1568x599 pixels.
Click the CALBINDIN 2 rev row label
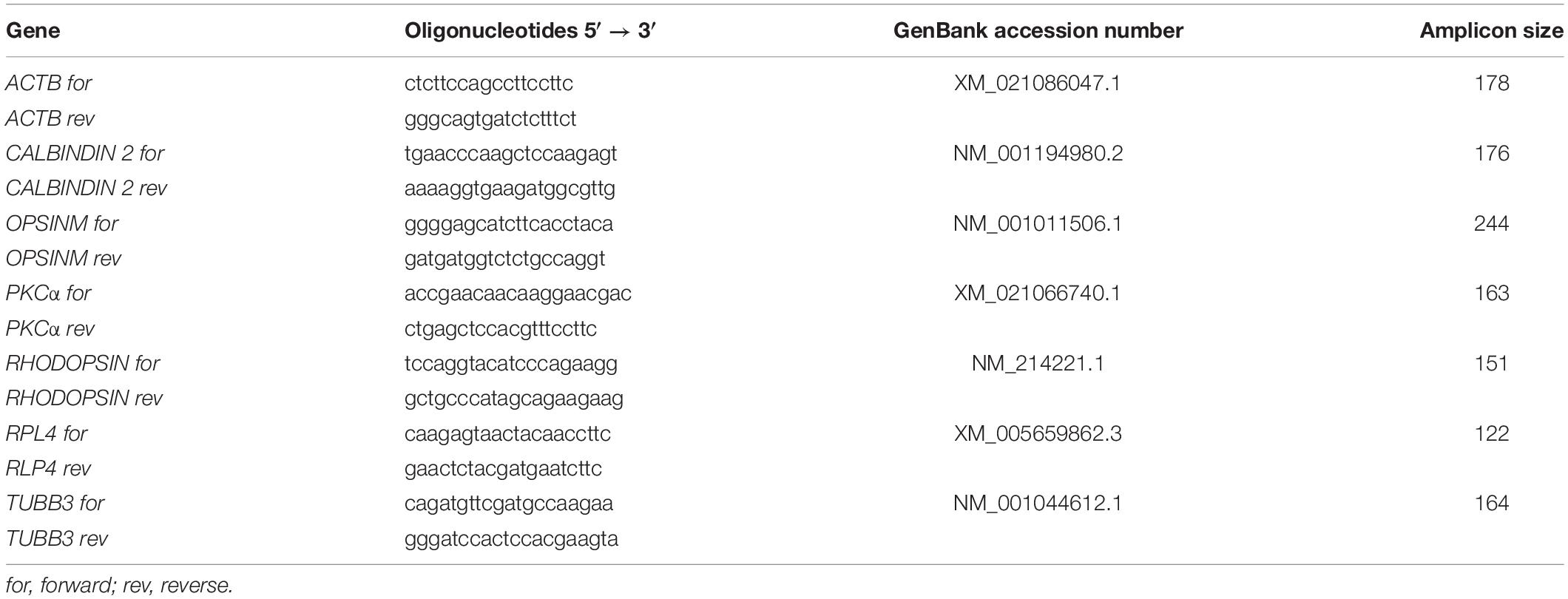tap(87, 188)
